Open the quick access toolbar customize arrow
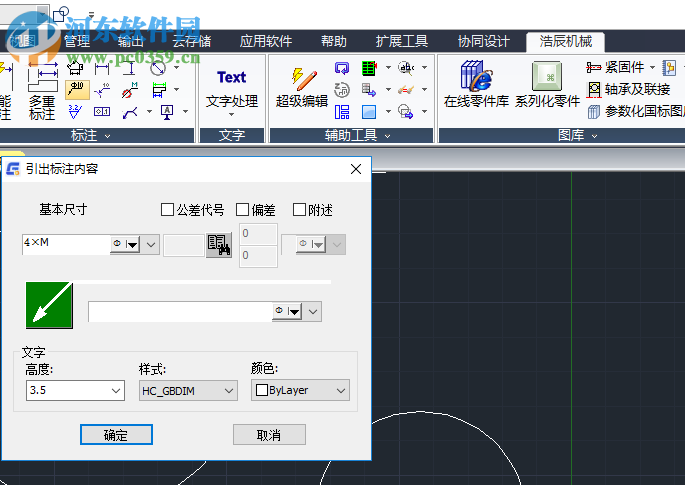The height and width of the screenshot is (485, 685). (91, 14)
